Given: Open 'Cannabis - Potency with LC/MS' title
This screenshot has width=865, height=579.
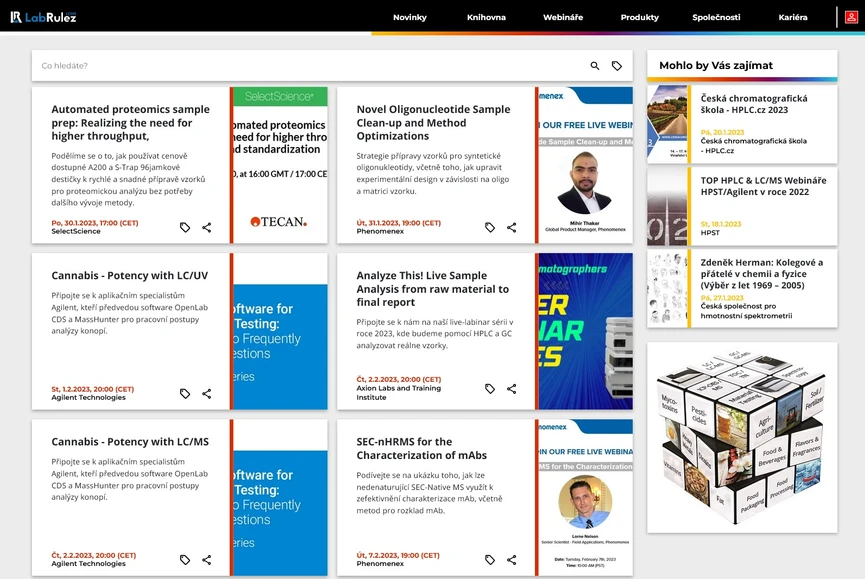Looking at the screenshot, I should [130, 442].
